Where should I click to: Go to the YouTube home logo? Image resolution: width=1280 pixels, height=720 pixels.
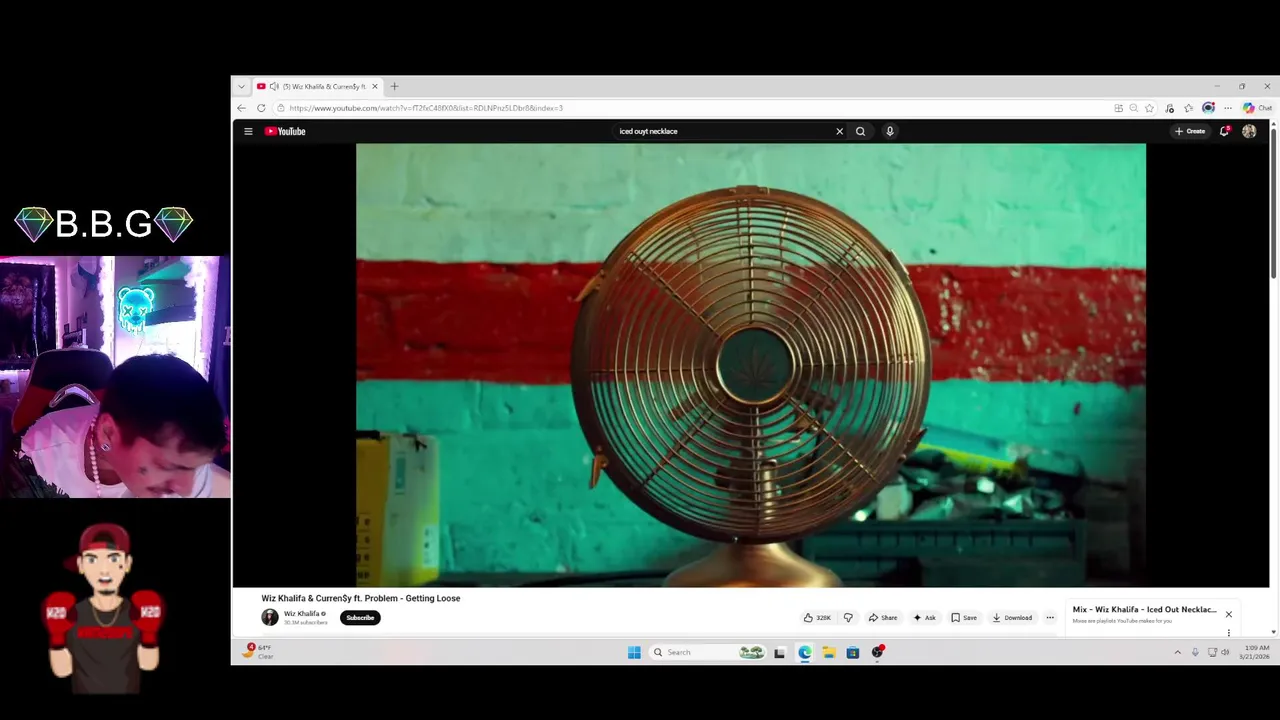(285, 131)
